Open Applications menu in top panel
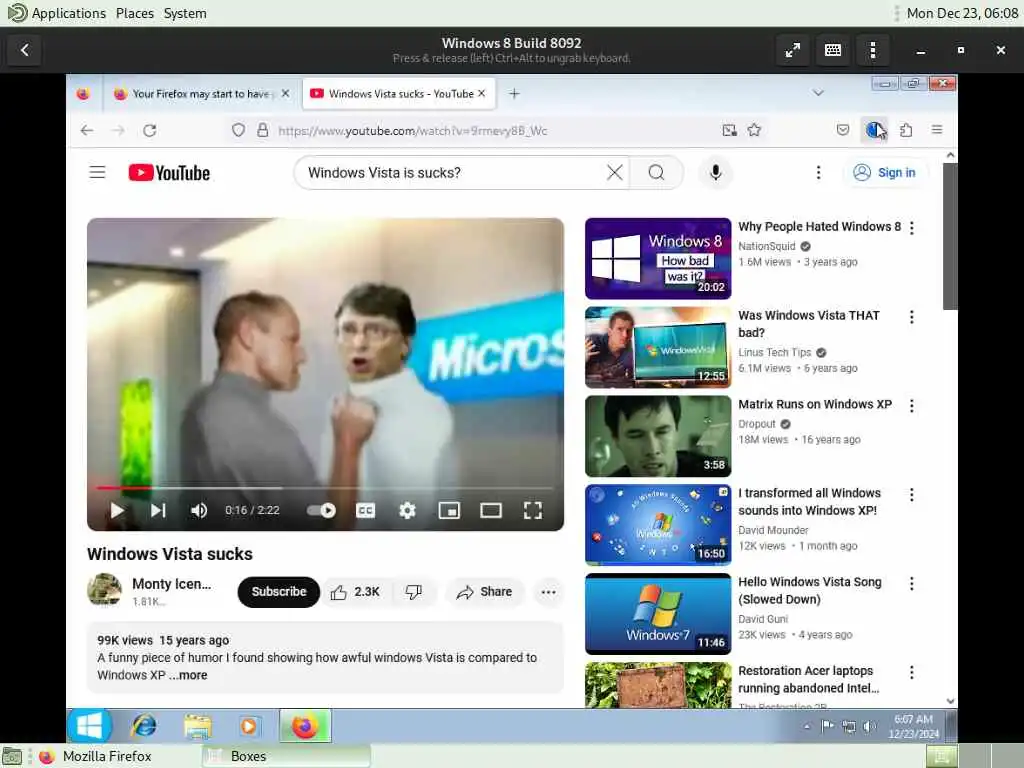Viewport: 1024px width, 768px height. (57, 13)
